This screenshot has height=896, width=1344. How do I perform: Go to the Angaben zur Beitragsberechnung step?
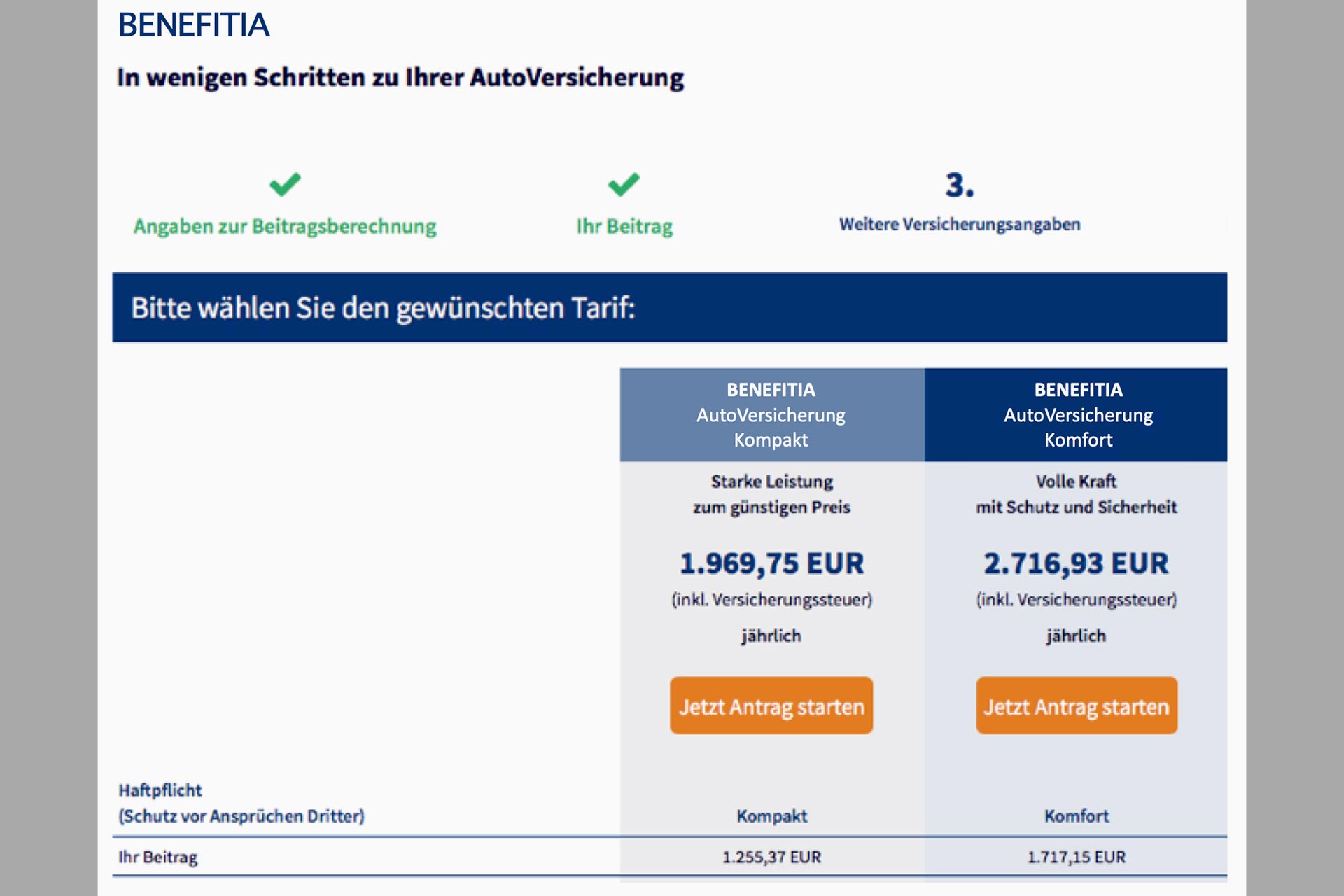[x=285, y=227]
